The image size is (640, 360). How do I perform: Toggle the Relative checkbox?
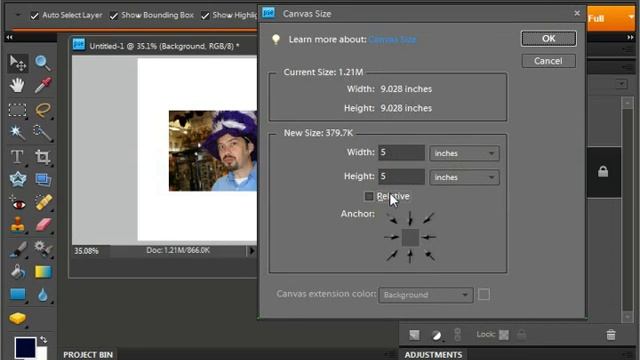coord(369,196)
